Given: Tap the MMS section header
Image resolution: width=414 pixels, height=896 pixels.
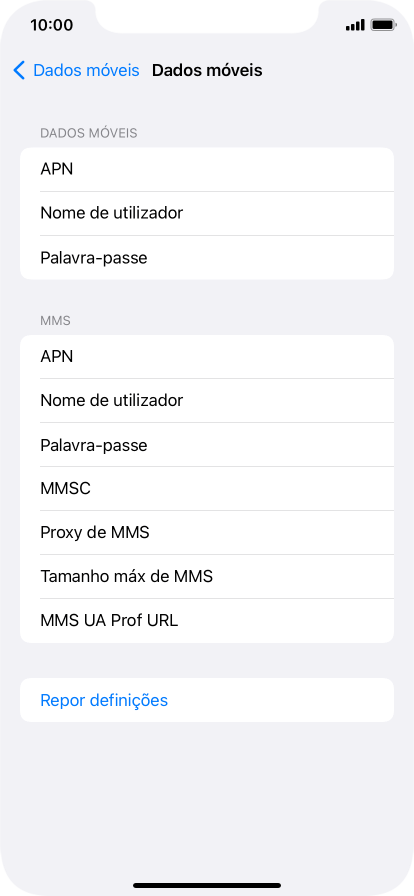Looking at the screenshot, I should tap(55, 321).
